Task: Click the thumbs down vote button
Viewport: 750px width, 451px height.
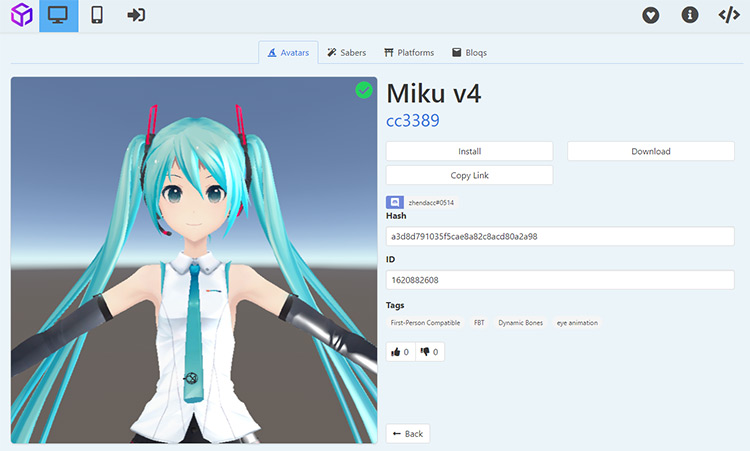Action: tap(430, 352)
